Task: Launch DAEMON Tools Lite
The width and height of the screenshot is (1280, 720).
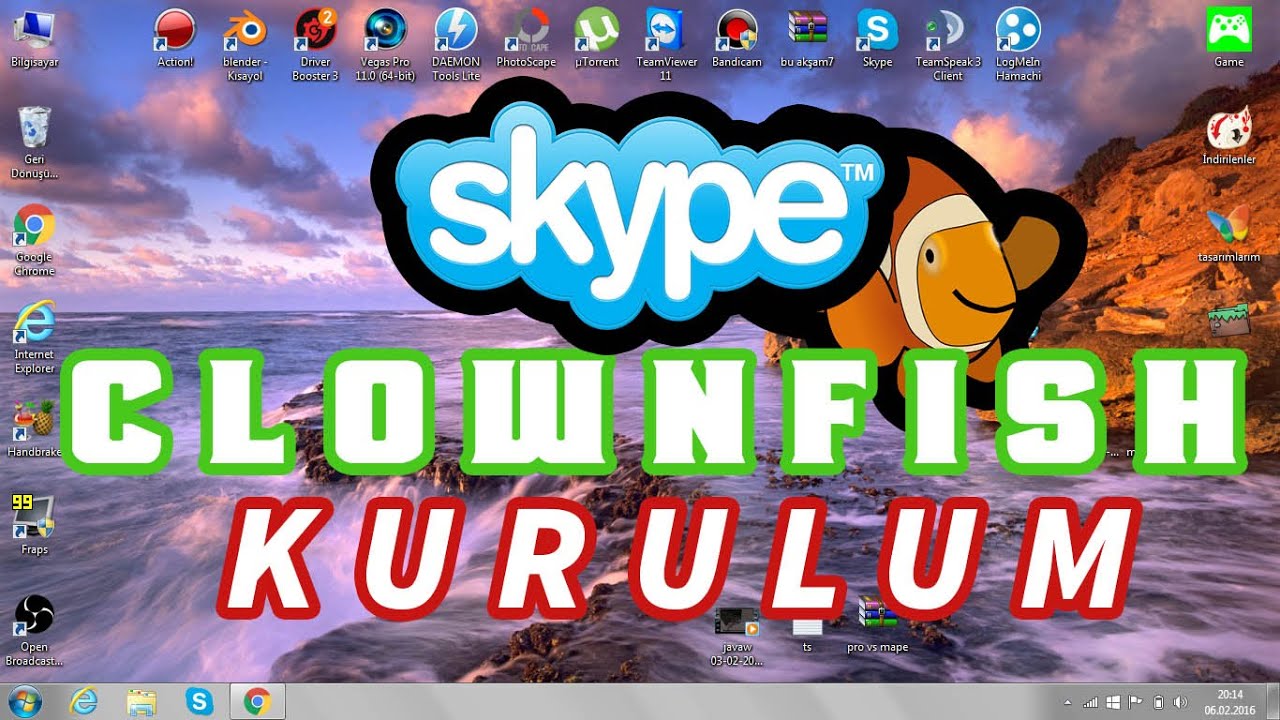Action: pyautogui.click(x=456, y=44)
